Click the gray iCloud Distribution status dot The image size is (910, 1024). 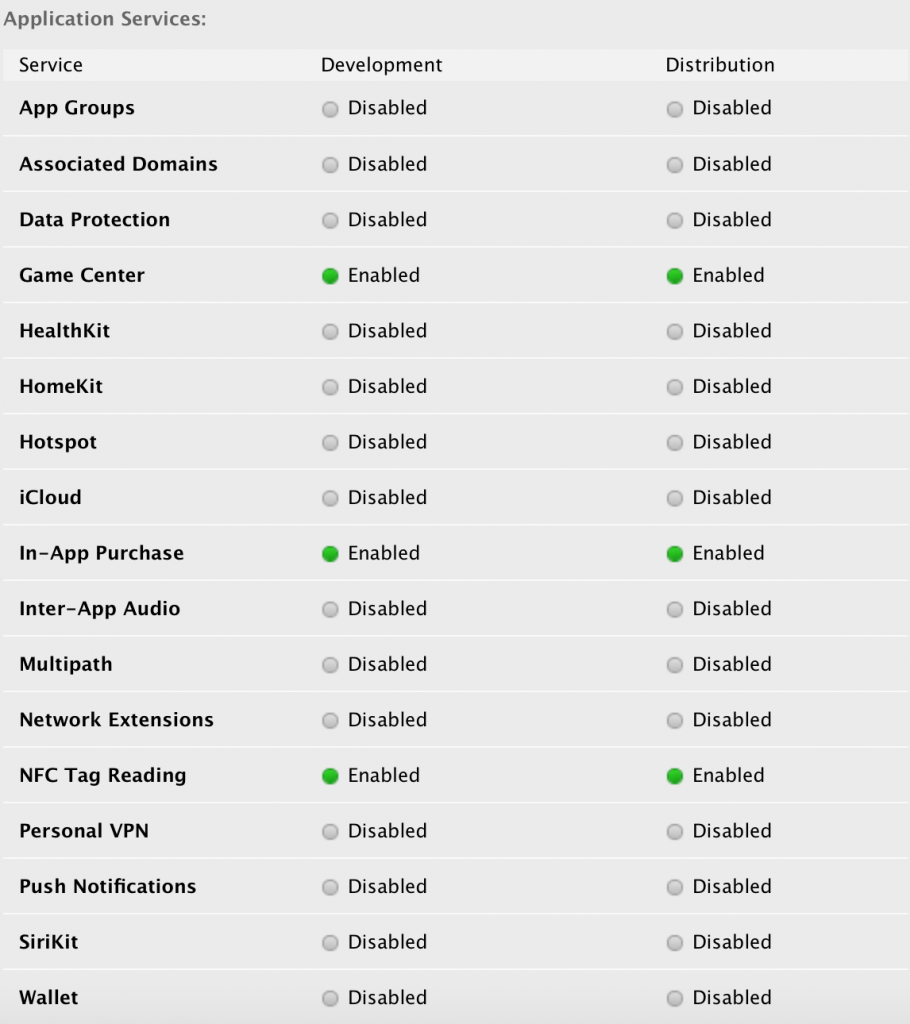tap(675, 498)
